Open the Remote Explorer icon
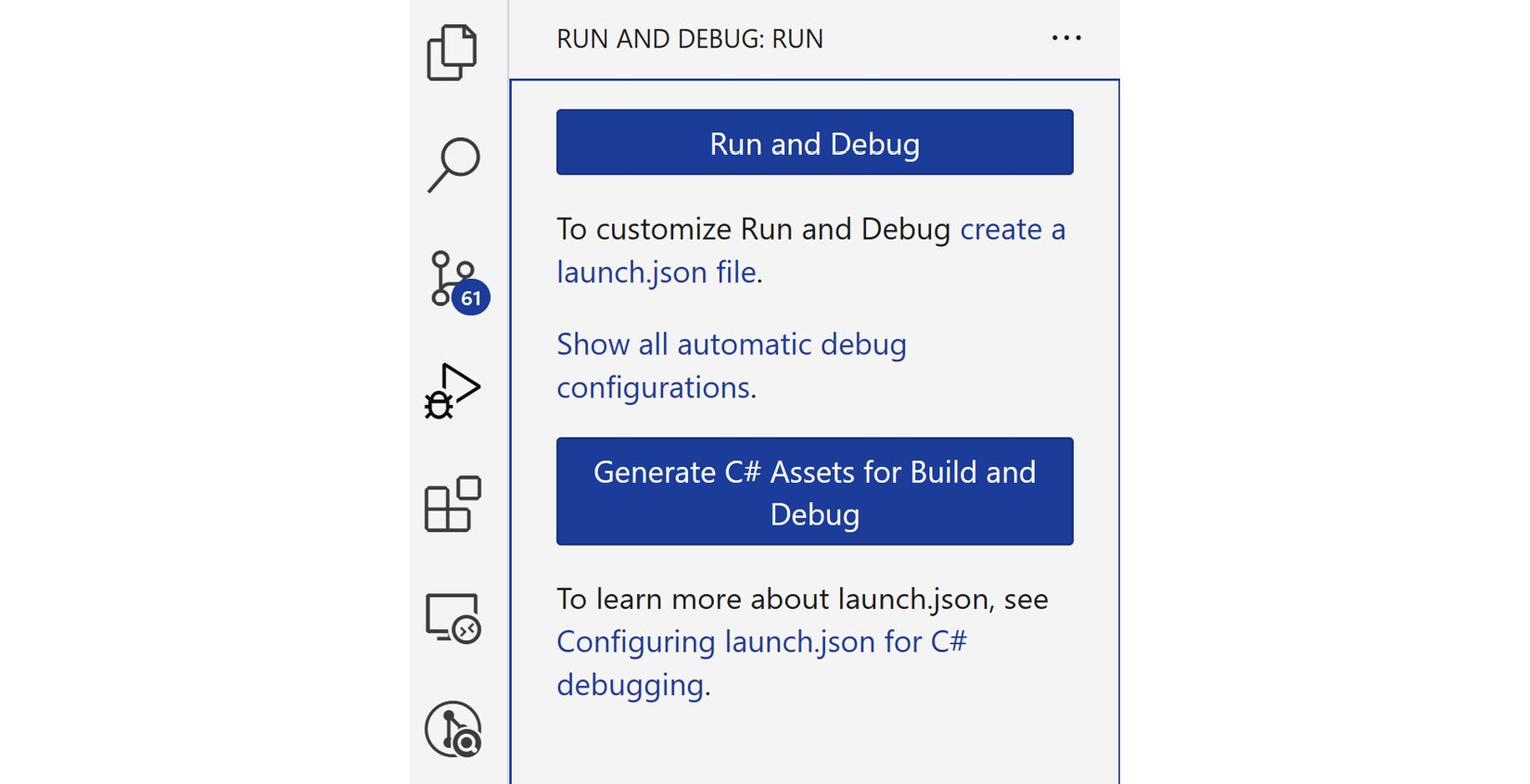Screen dimensions: 1530x784 pyautogui.click(x=453, y=618)
